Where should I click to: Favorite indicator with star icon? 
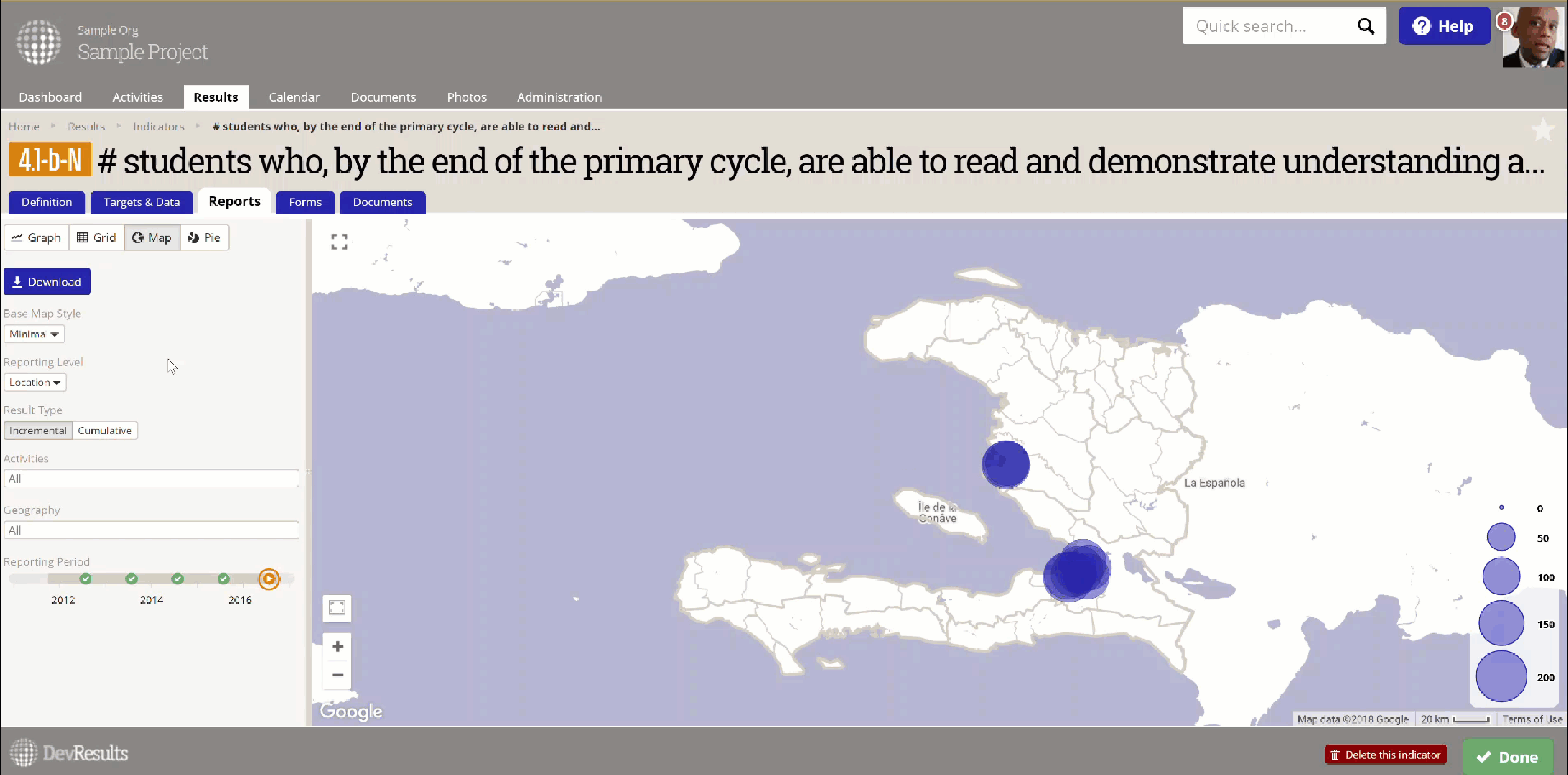point(1542,130)
